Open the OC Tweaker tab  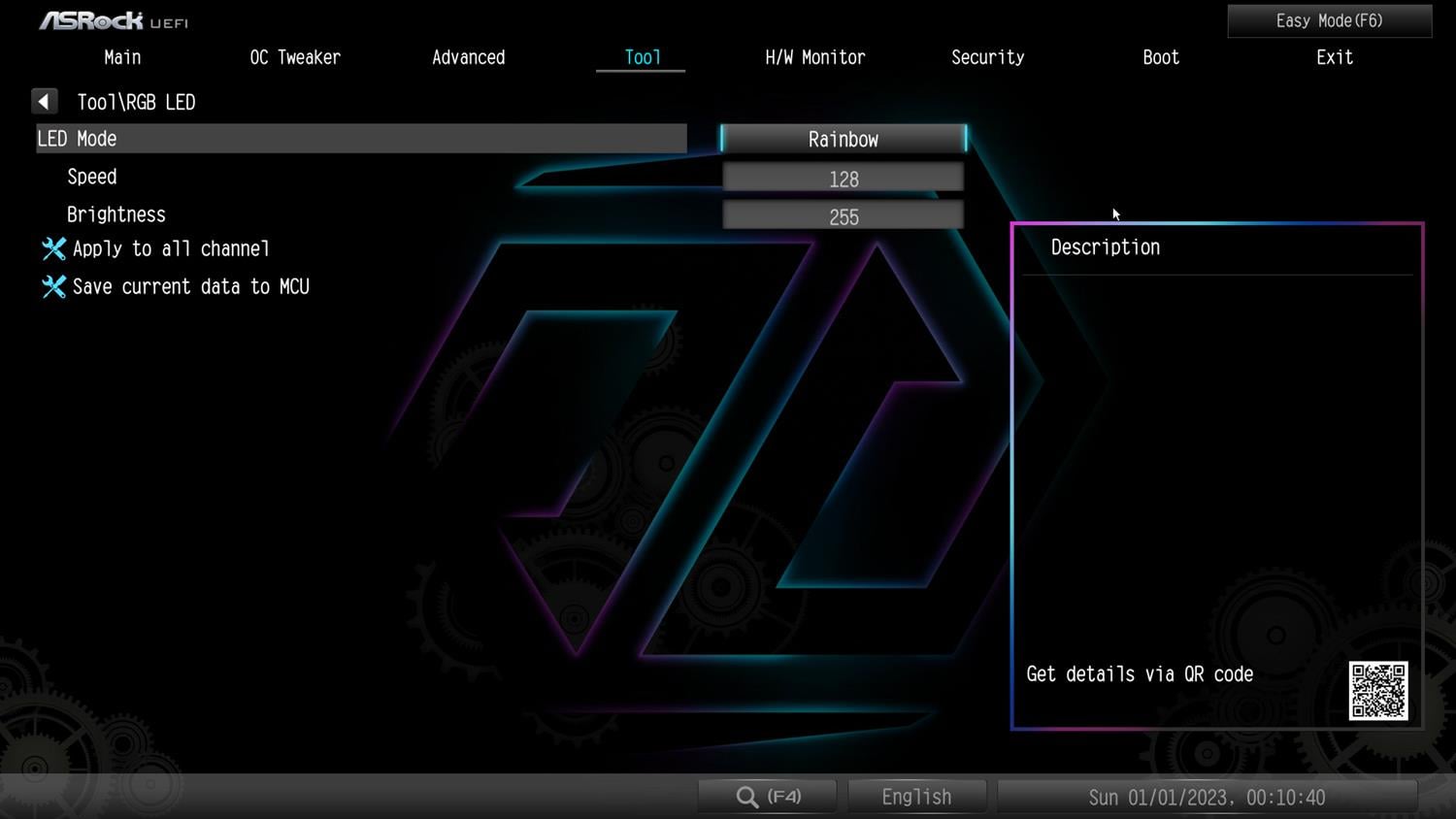coord(295,57)
